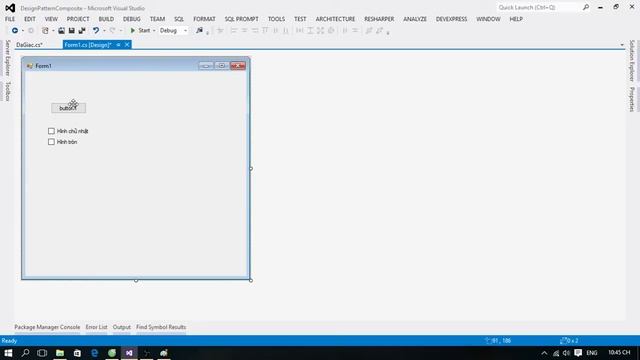The width and height of the screenshot is (640, 360).
Task: Click the New Project toolbar icon
Action: click(45, 31)
